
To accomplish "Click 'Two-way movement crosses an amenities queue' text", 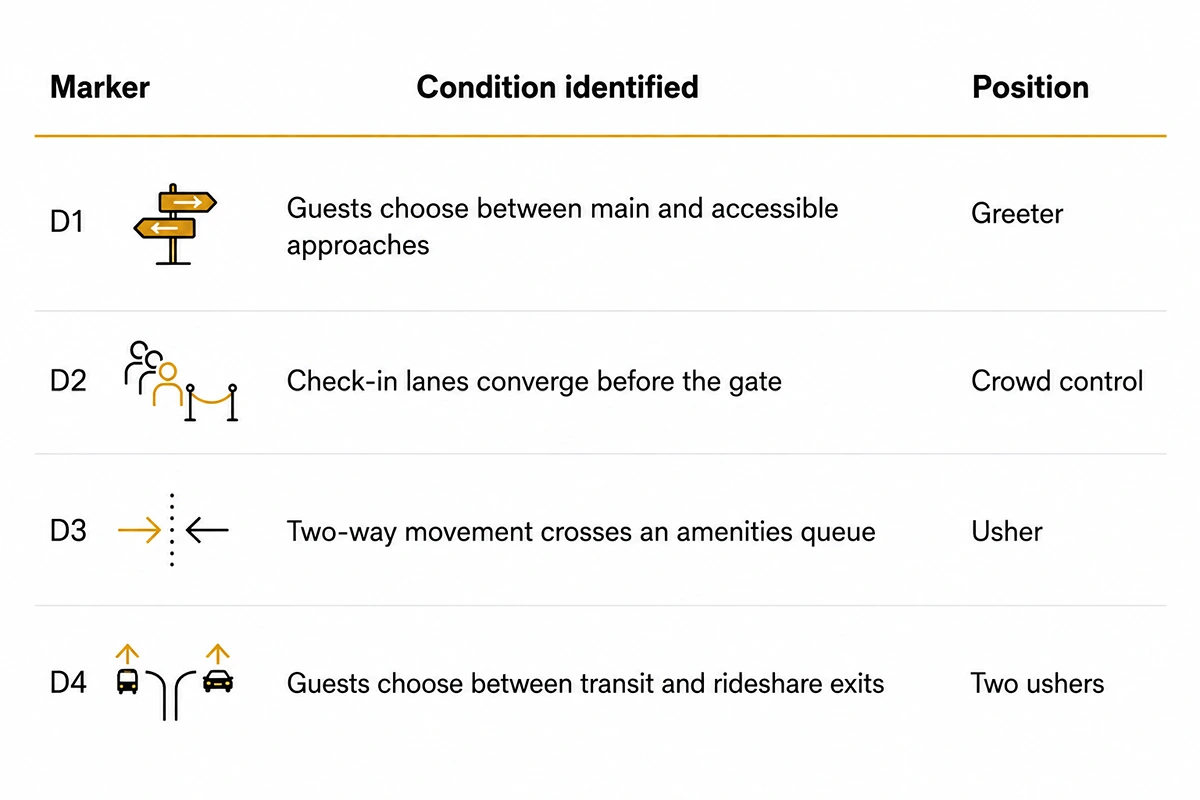I will coord(581,532).
